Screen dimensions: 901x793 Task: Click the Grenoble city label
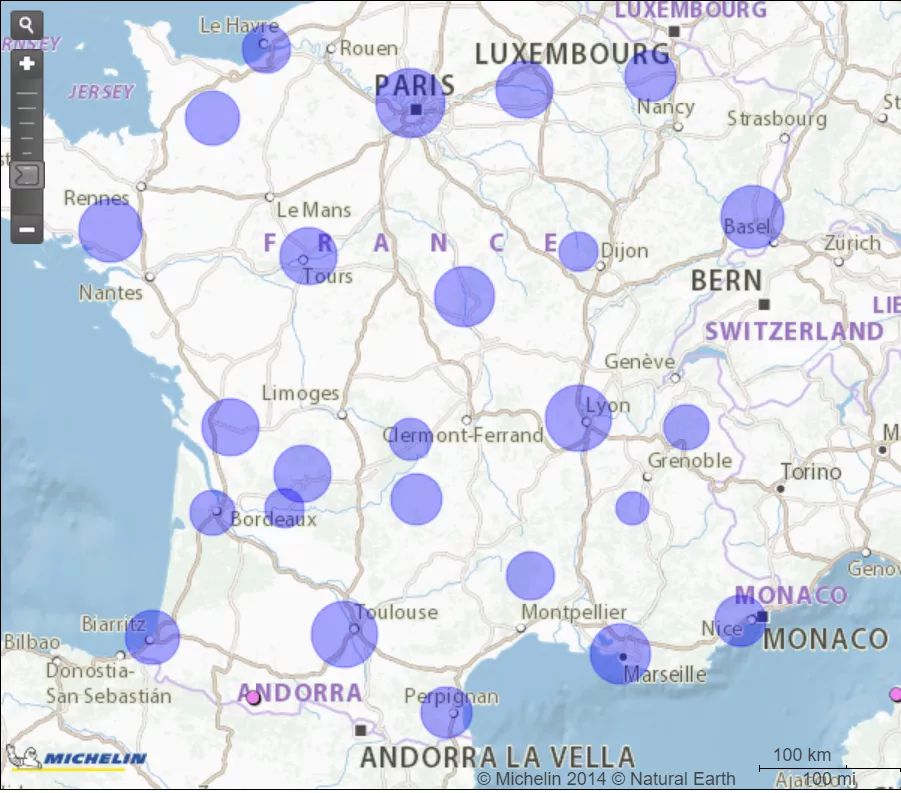[x=690, y=461]
